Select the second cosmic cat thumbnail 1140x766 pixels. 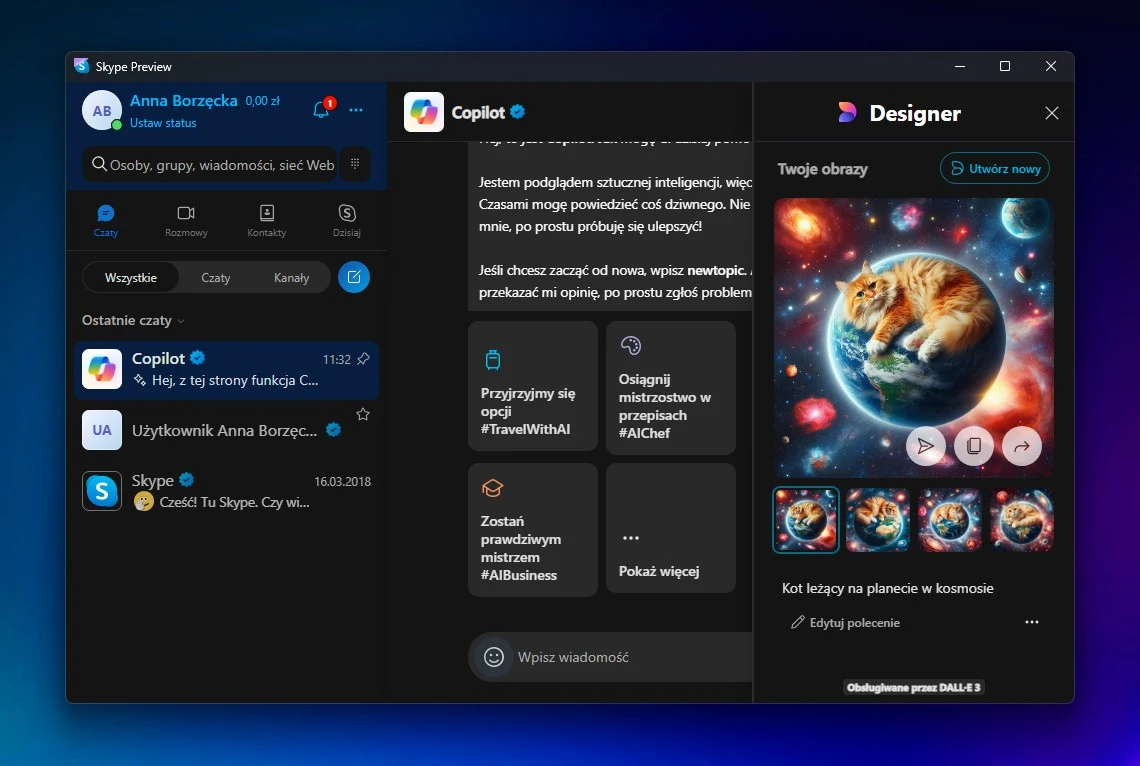click(x=877, y=520)
